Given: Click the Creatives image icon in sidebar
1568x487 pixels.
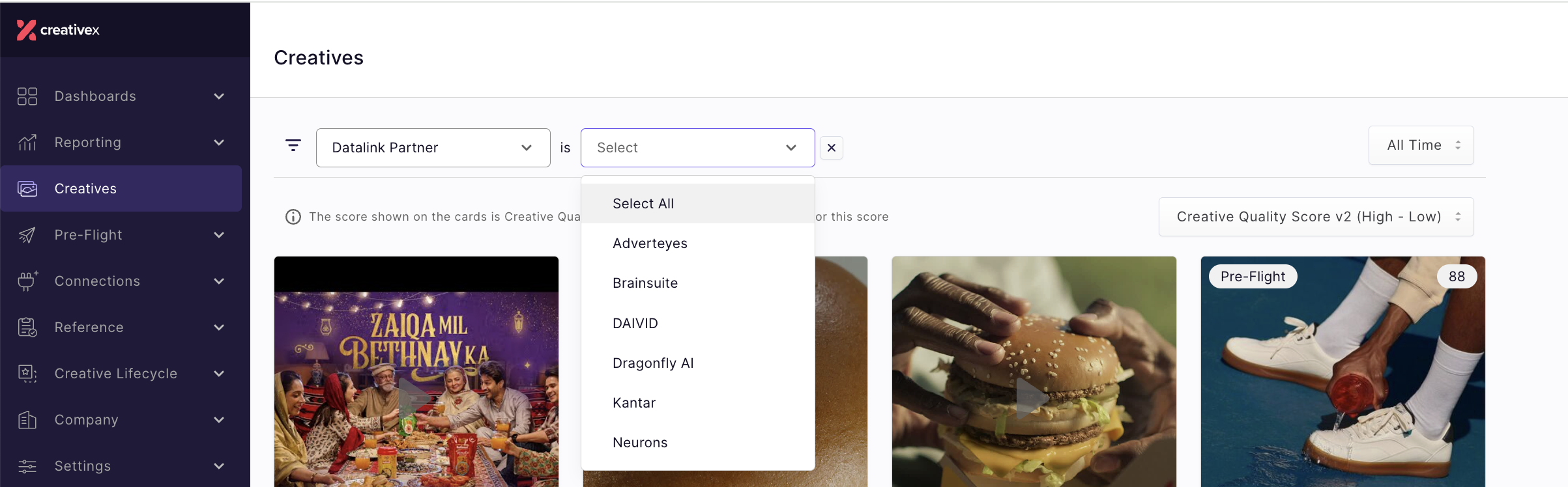Looking at the screenshot, I should [x=27, y=189].
